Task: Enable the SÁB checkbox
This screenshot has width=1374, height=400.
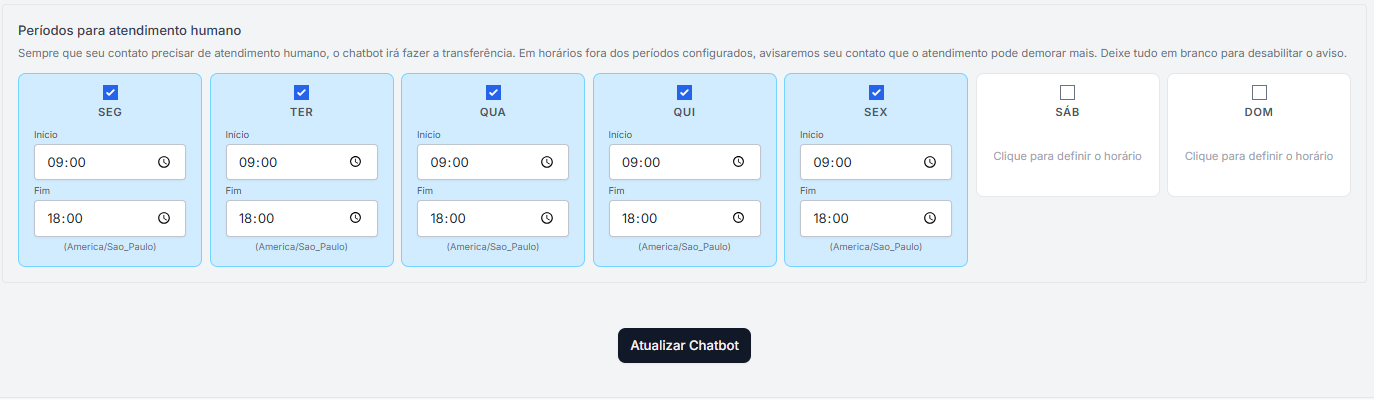Action: pyautogui.click(x=1067, y=93)
